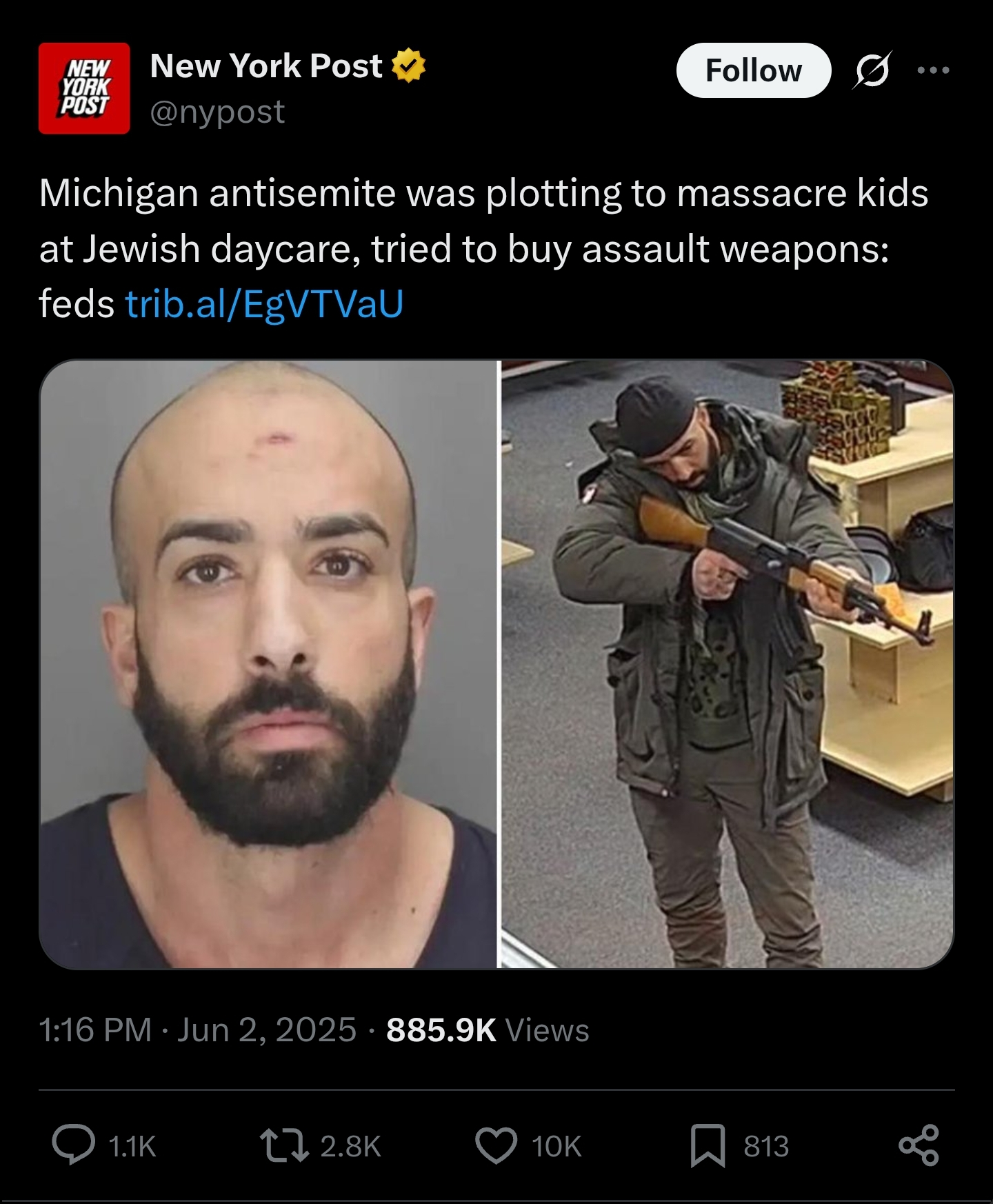Click the 10K likes count
The width and height of the screenshot is (993, 1204).
[556, 1146]
